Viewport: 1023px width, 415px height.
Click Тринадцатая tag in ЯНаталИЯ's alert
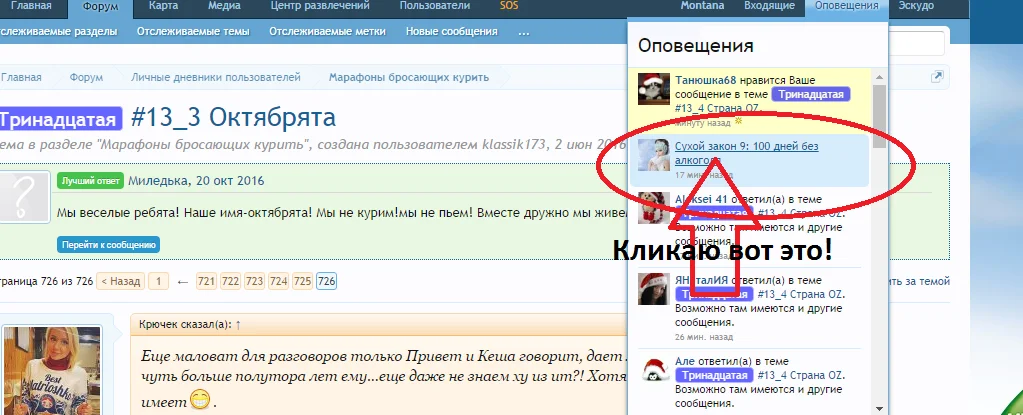click(x=714, y=294)
